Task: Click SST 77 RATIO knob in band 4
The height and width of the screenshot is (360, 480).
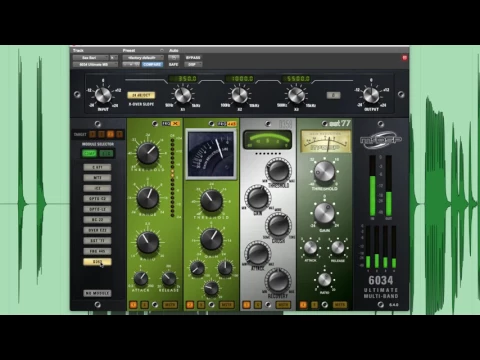Action: click(x=324, y=280)
